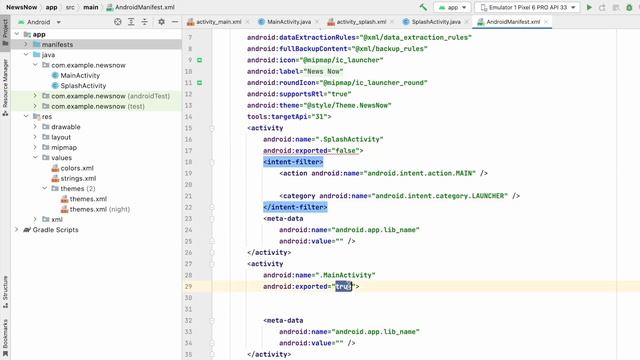Image resolution: width=640 pixels, height=360 pixels.
Task: Open the Bookmarks tool window sidebar button
Action: coord(5,338)
